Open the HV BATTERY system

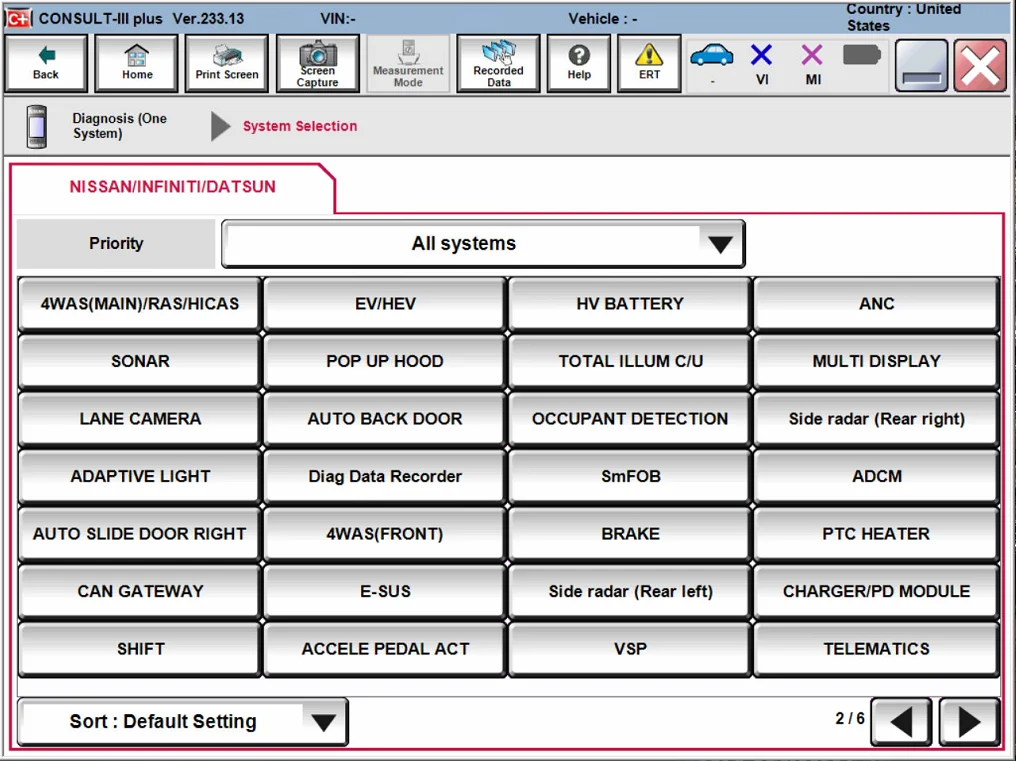point(628,303)
